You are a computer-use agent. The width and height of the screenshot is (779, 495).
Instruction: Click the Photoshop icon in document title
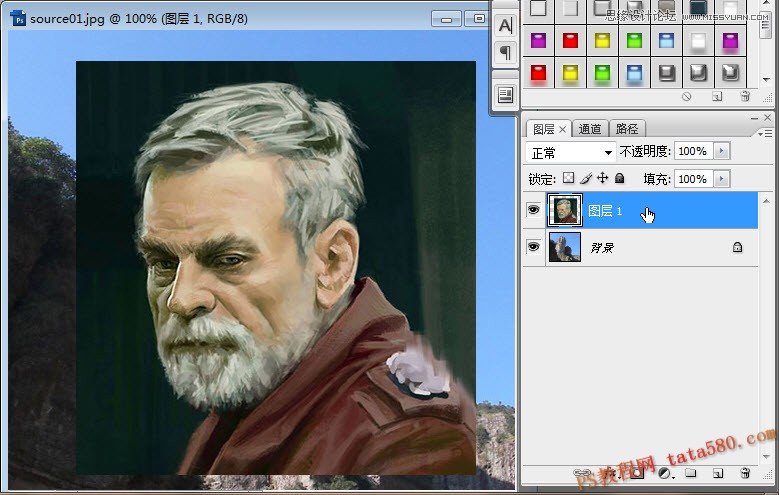18,19
